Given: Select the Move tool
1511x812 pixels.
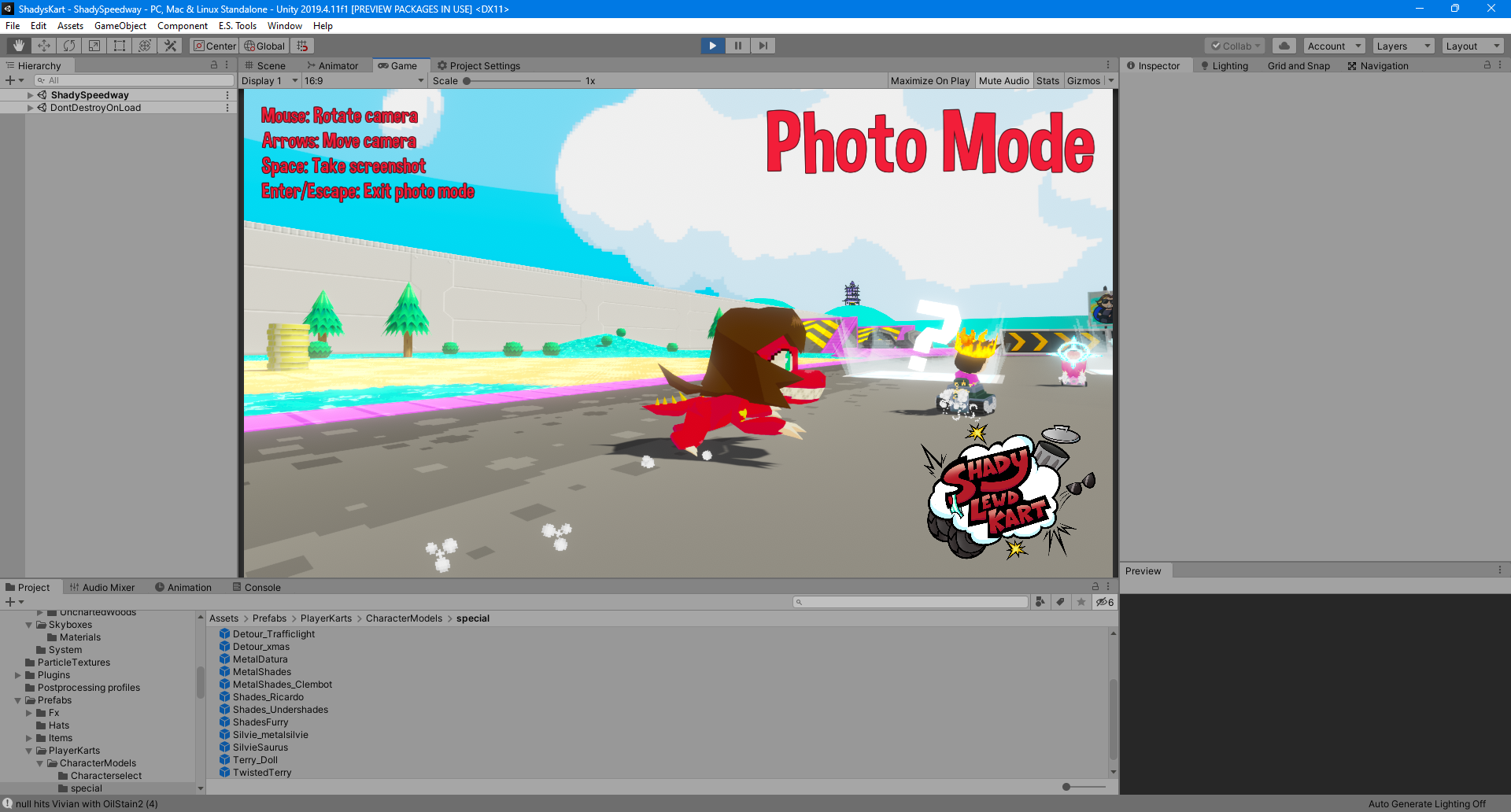Looking at the screenshot, I should [x=44, y=46].
